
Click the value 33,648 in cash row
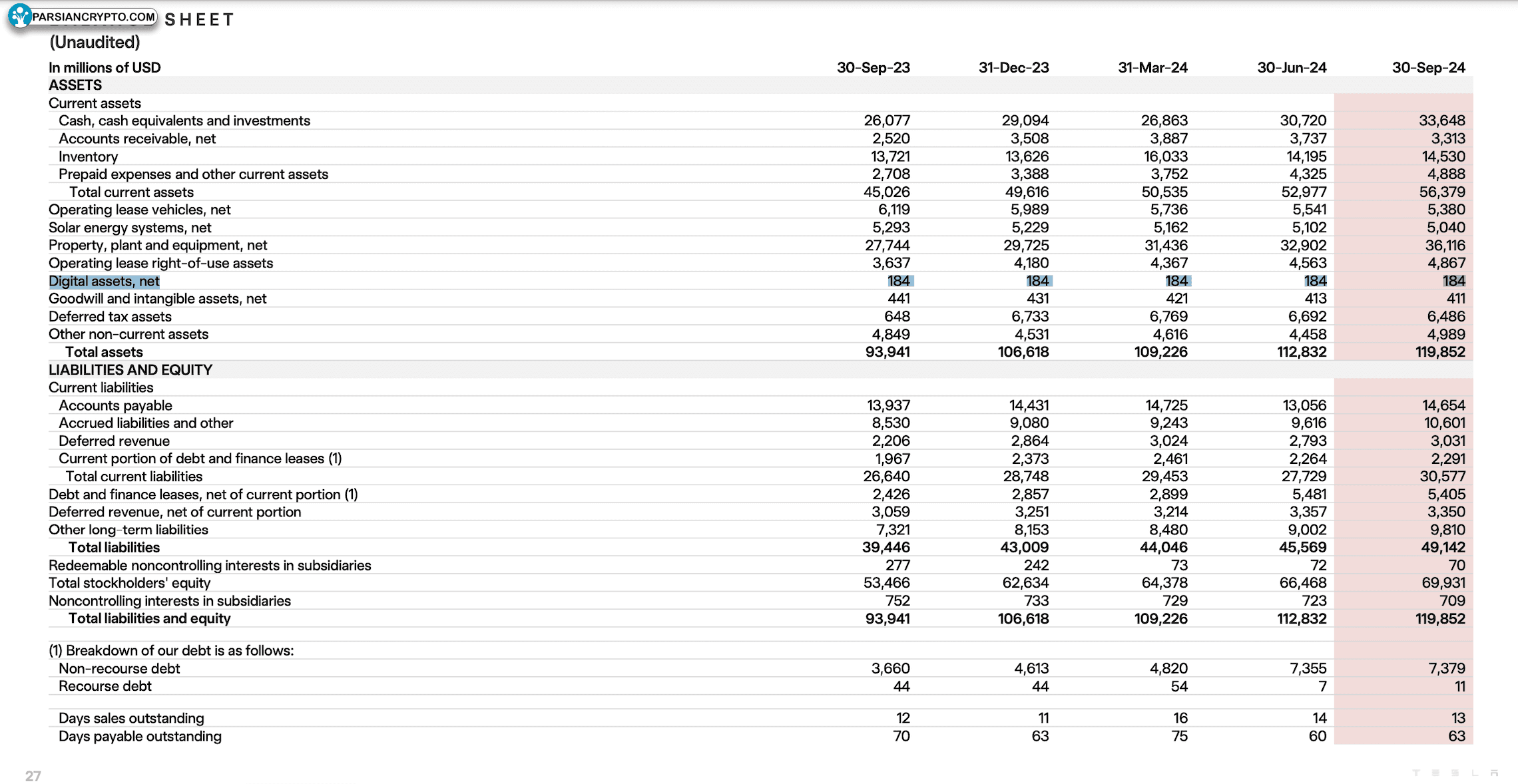pos(1441,120)
